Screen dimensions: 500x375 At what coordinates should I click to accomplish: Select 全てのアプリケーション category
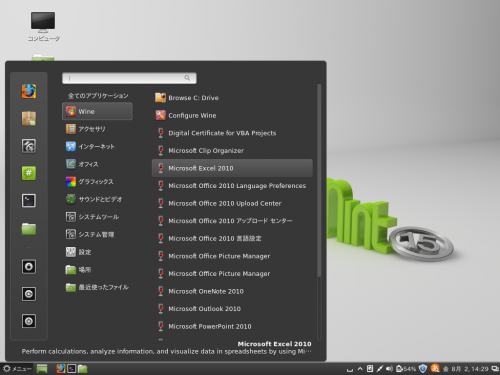pyautogui.click(x=98, y=96)
